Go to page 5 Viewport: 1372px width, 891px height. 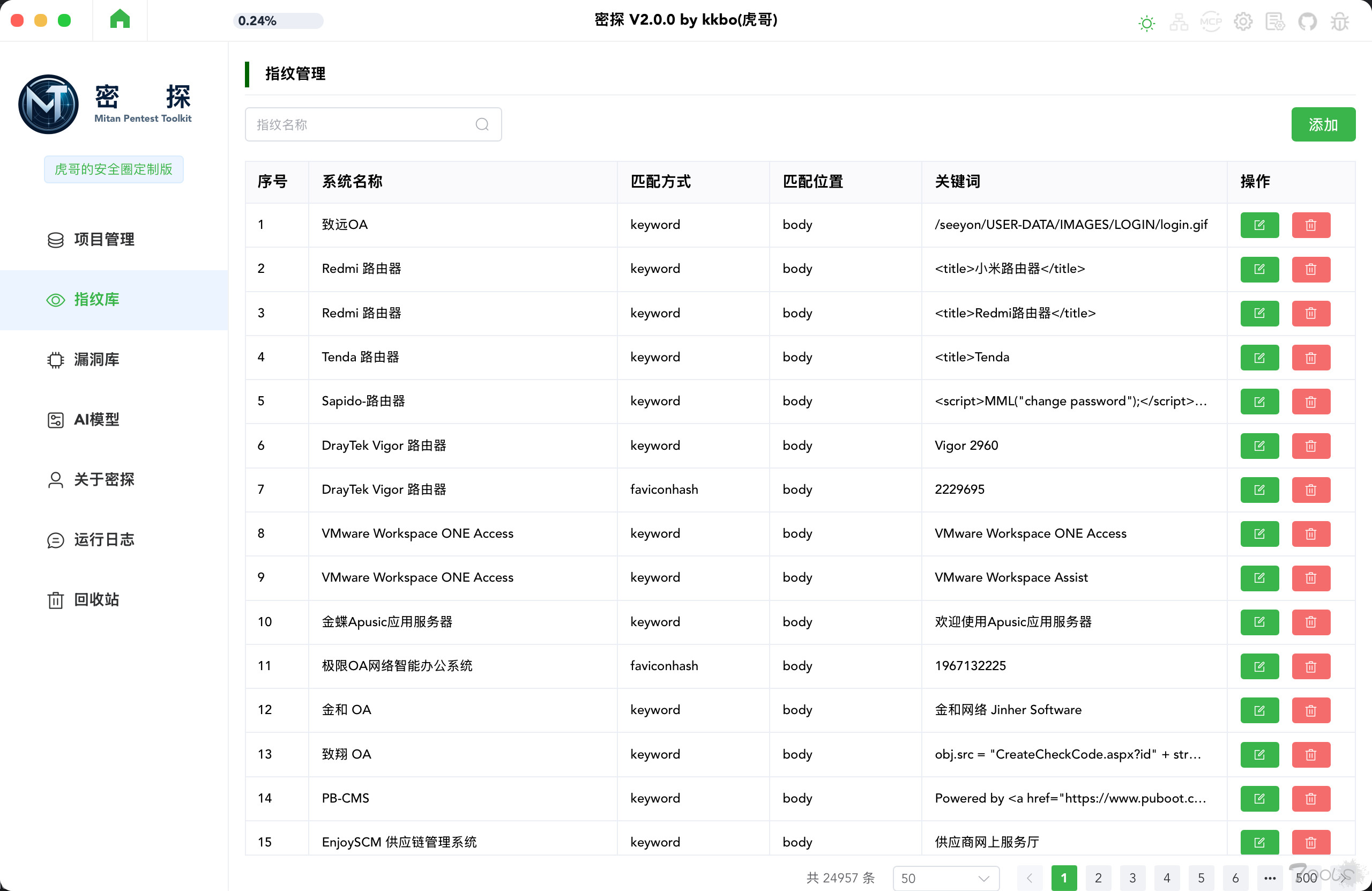point(1201,878)
